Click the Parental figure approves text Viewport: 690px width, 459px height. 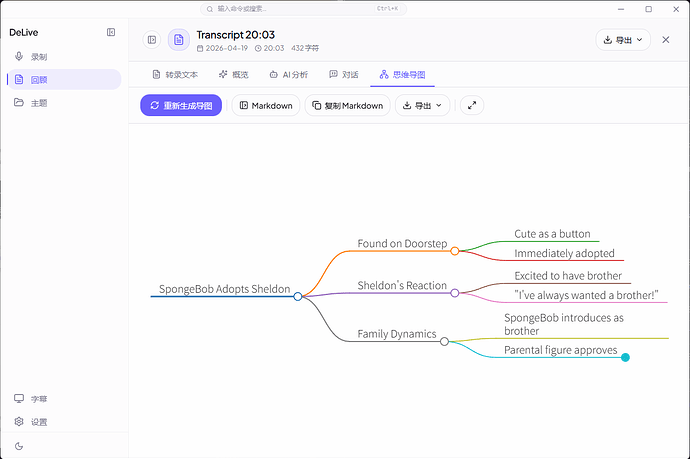tap(561, 350)
